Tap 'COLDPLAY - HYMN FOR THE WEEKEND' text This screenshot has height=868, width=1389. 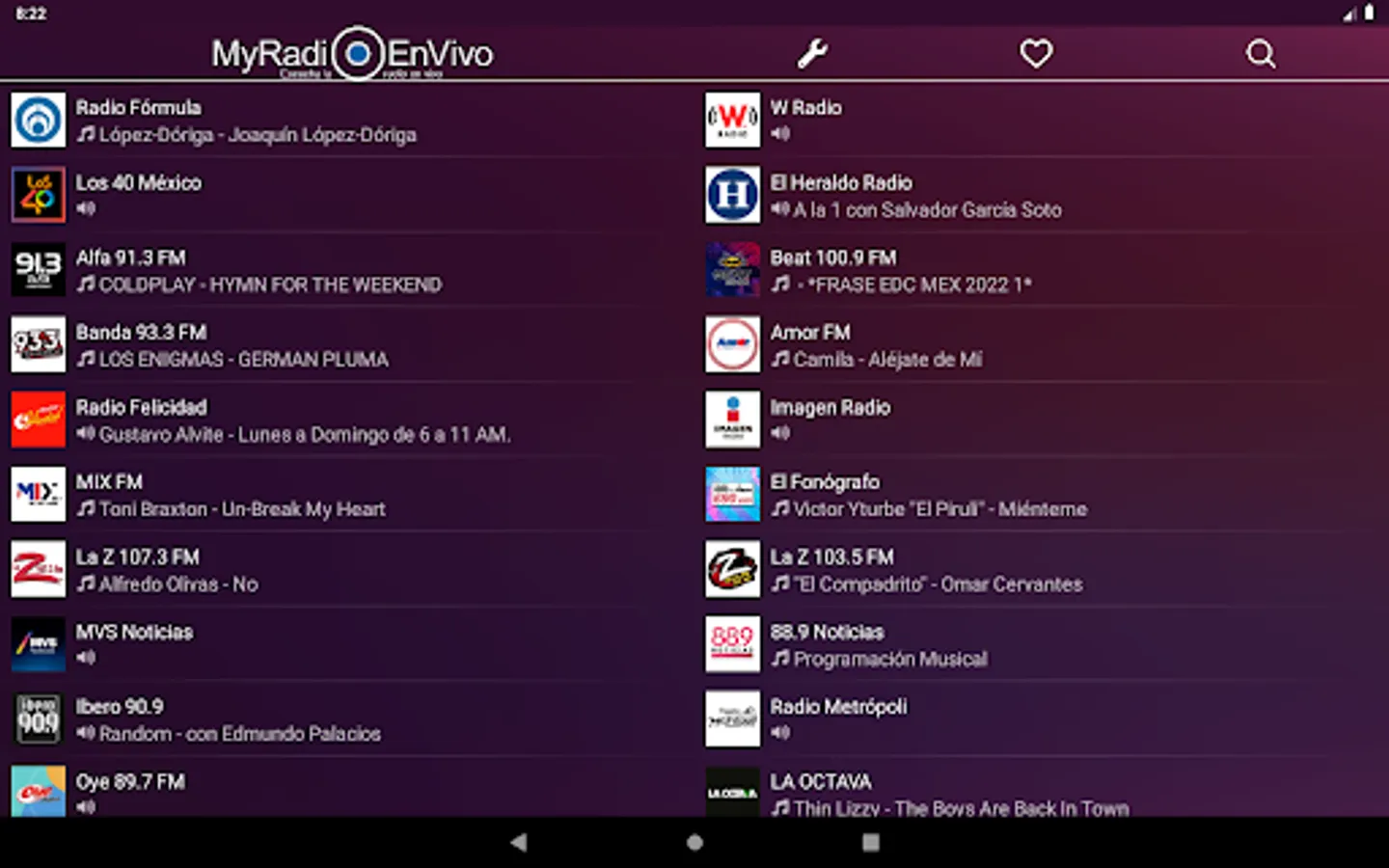(x=271, y=285)
